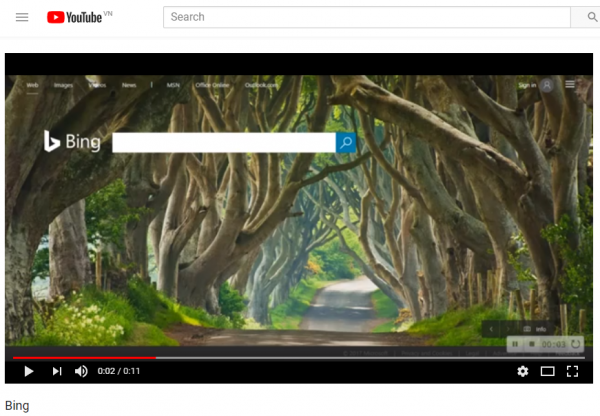Click the blue Bing search button
Viewport: 600px width, 416px height.
346,142
